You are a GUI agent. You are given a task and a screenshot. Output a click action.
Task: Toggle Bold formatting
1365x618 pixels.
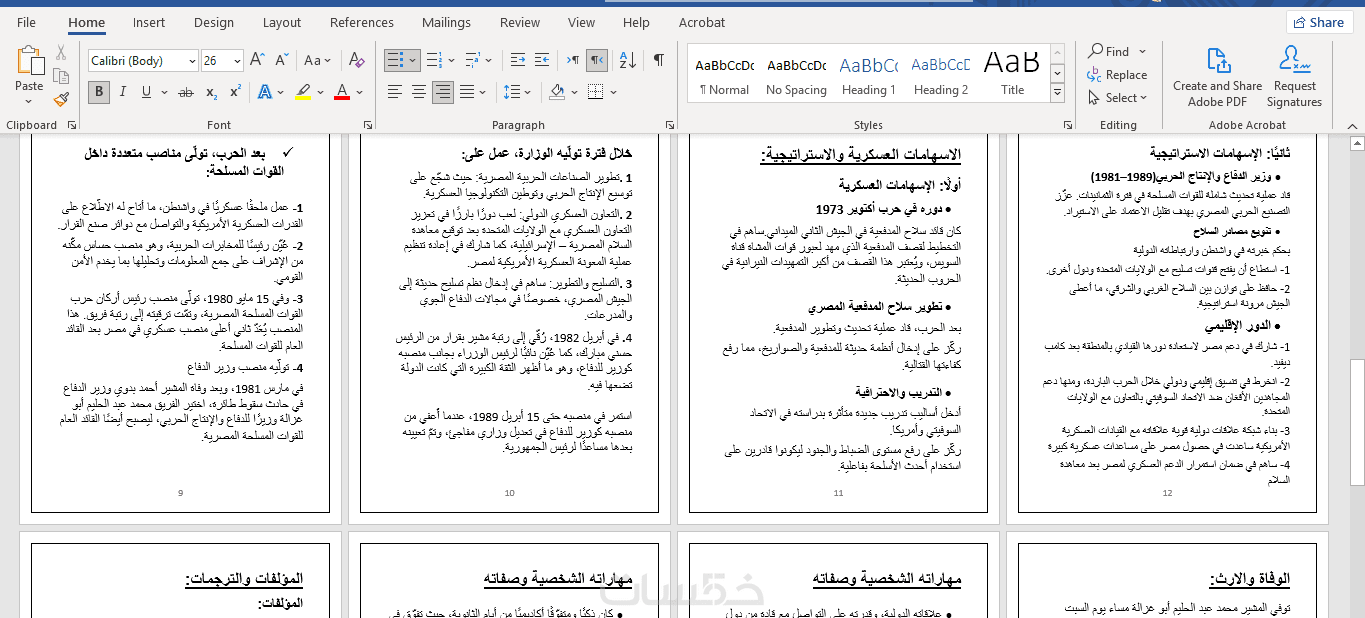click(98, 92)
